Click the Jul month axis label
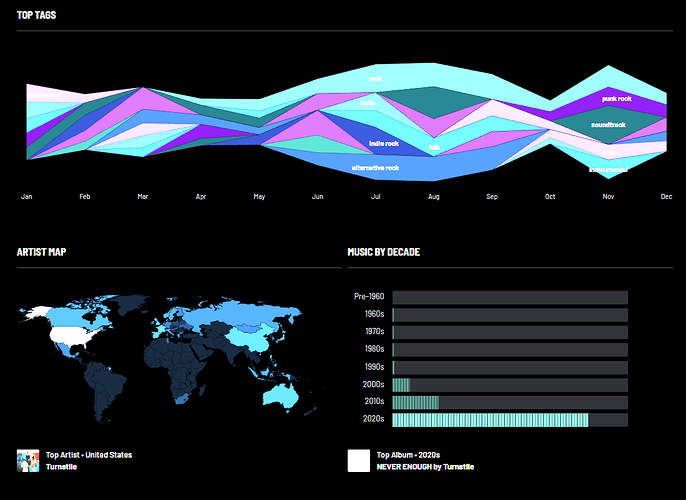This screenshot has height=500, width=686. [x=375, y=197]
